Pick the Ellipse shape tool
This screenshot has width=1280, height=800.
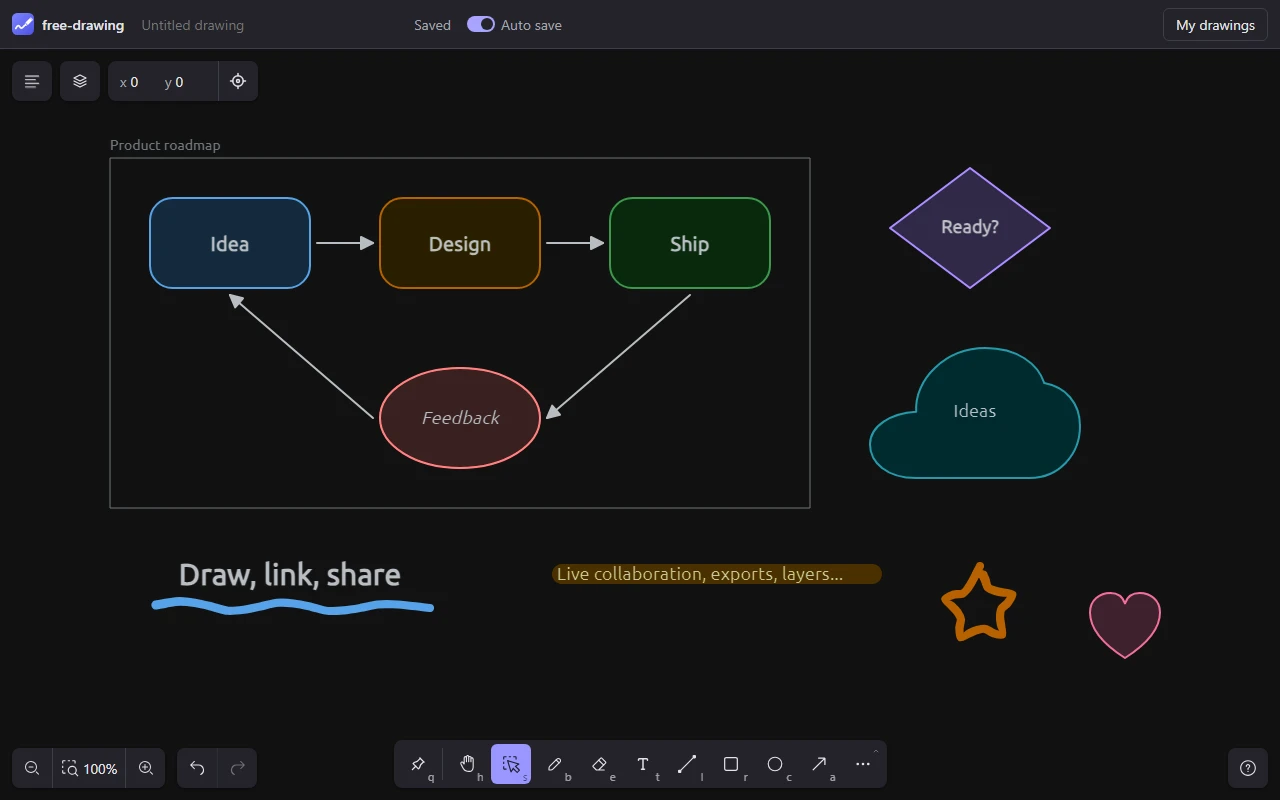click(x=775, y=765)
